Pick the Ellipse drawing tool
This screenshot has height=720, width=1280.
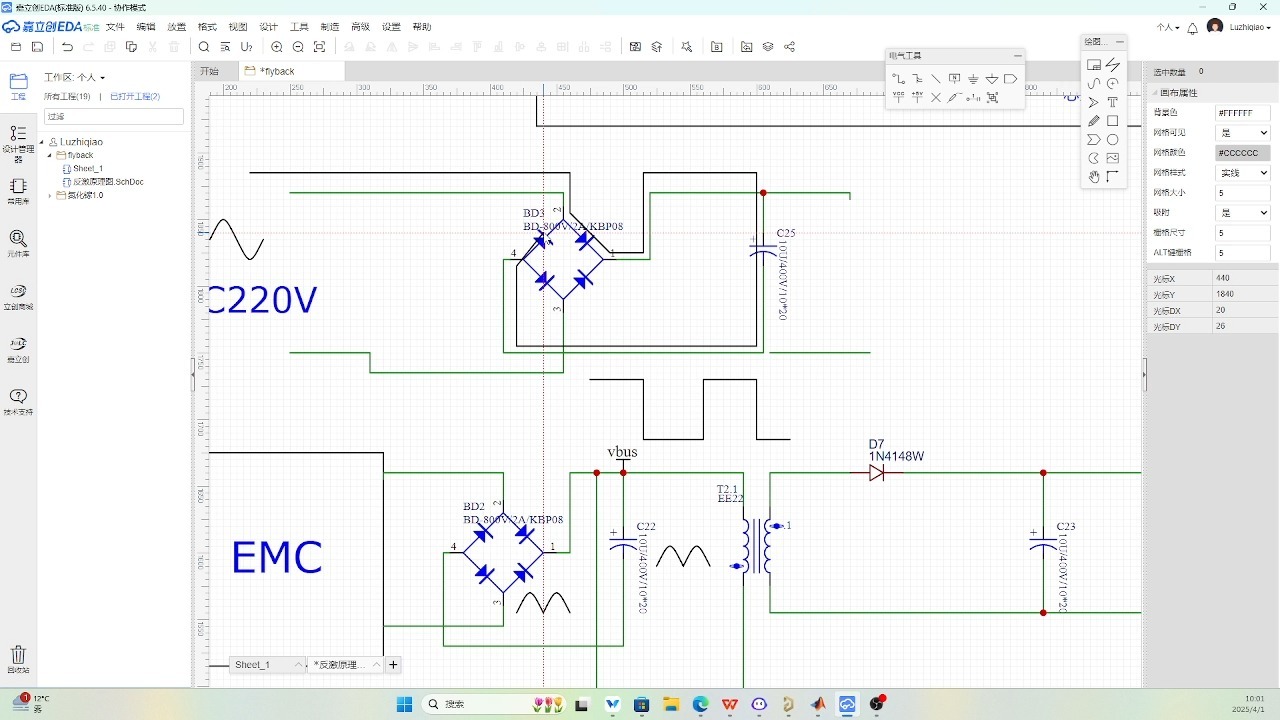pyautogui.click(x=1112, y=140)
